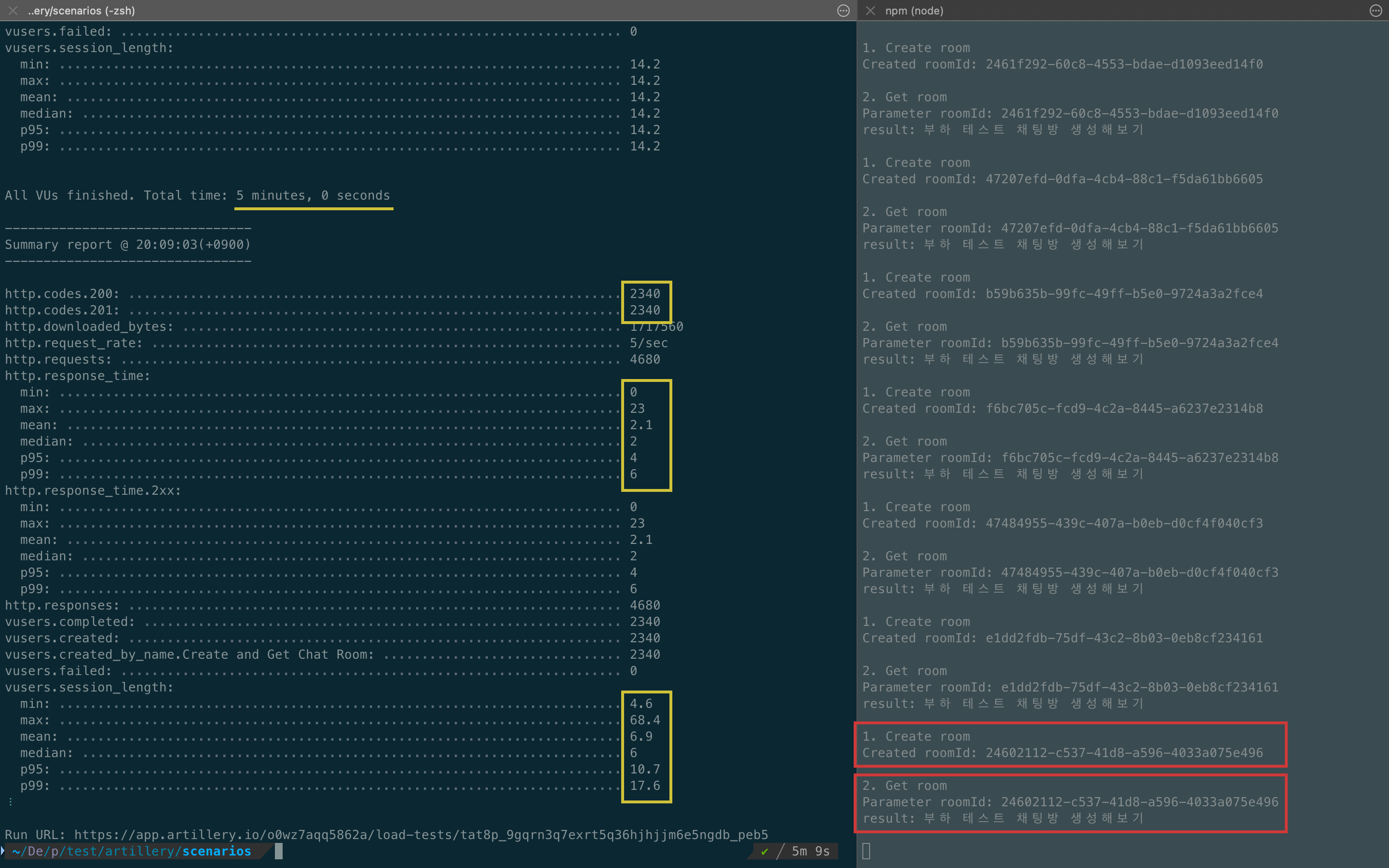This screenshot has height=868, width=1389.
Task: Click the Created roomId f6bc705c line
Action: tap(1062, 409)
